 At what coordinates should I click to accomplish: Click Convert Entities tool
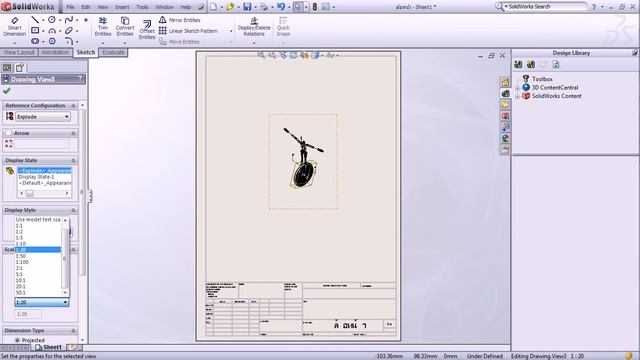[x=125, y=27]
